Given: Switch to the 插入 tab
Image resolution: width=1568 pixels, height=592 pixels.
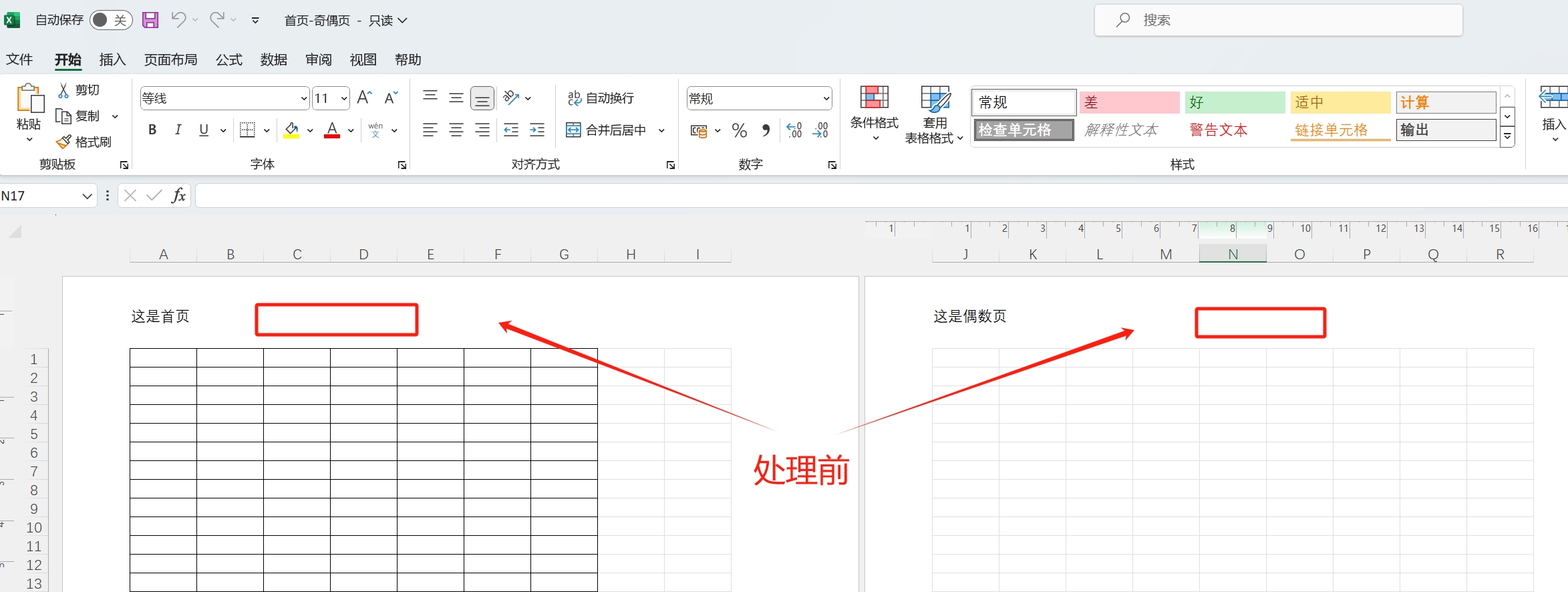Looking at the screenshot, I should 112,59.
